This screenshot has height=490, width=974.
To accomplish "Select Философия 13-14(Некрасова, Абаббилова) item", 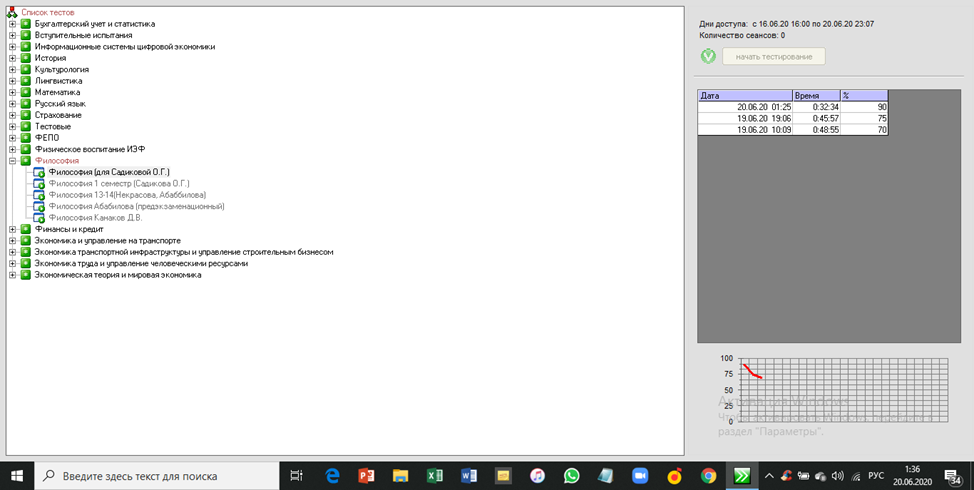I will coord(127,195).
